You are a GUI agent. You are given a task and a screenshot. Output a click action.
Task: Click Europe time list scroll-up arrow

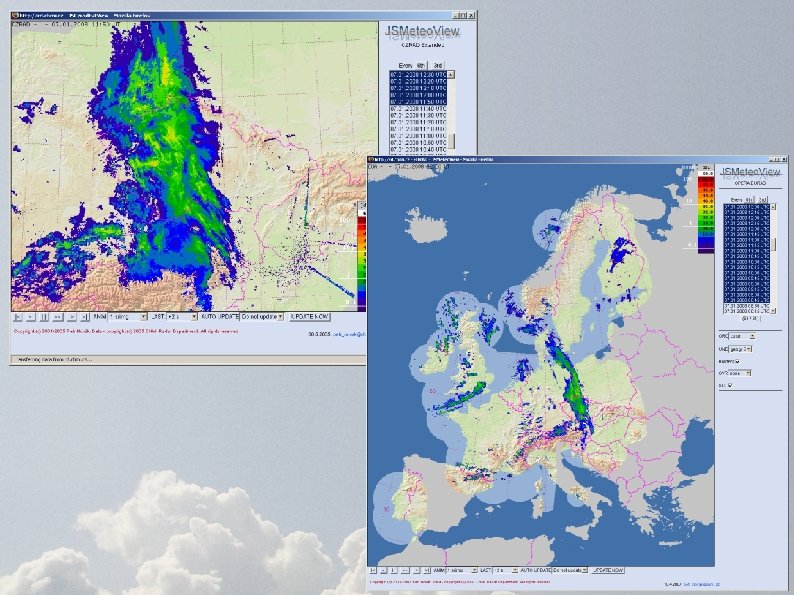pos(773,207)
